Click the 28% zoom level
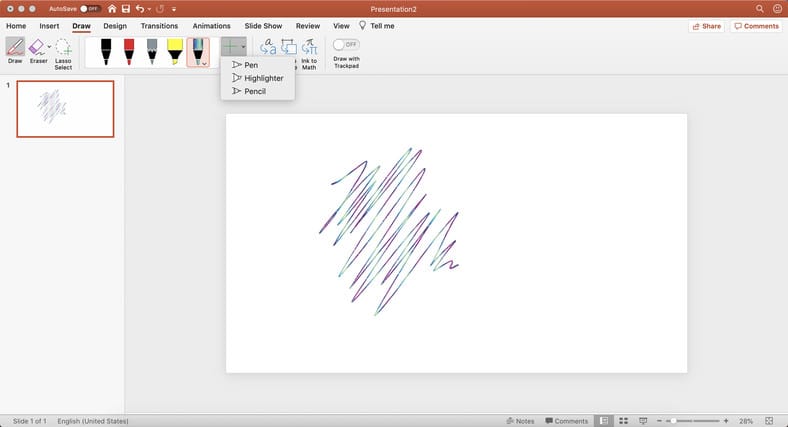 pyautogui.click(x=746, y=421)
